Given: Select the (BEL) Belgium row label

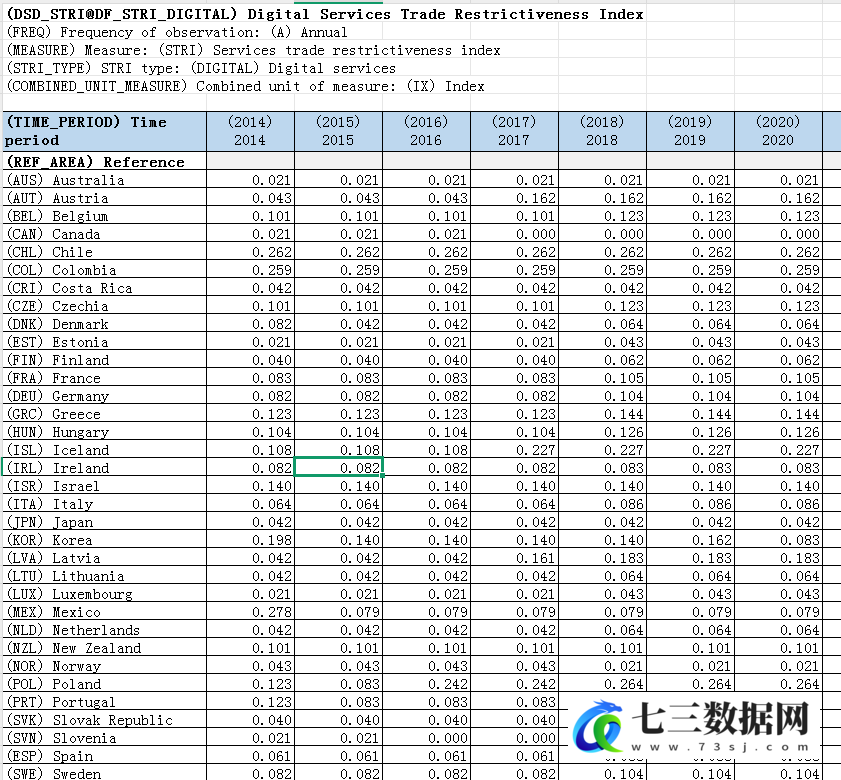Looking at the screenshot, I should tap(105, 216).
